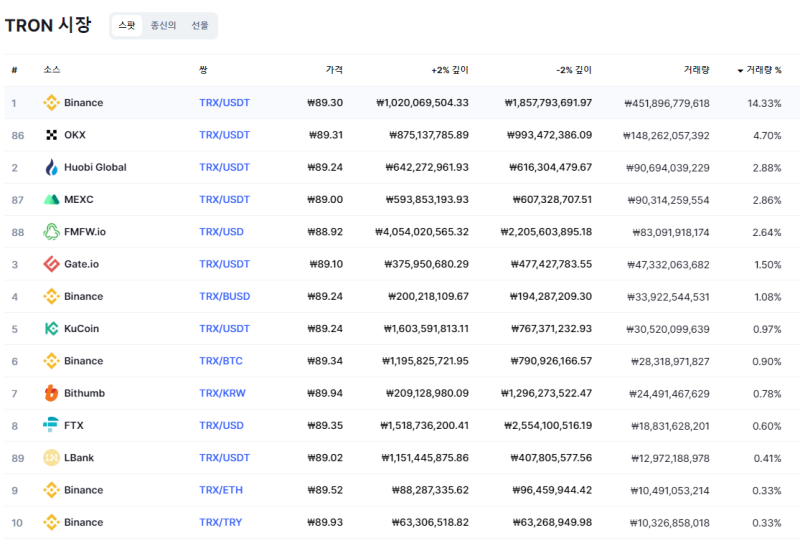Open the TRX/ETH pair link

click(221, 490)
